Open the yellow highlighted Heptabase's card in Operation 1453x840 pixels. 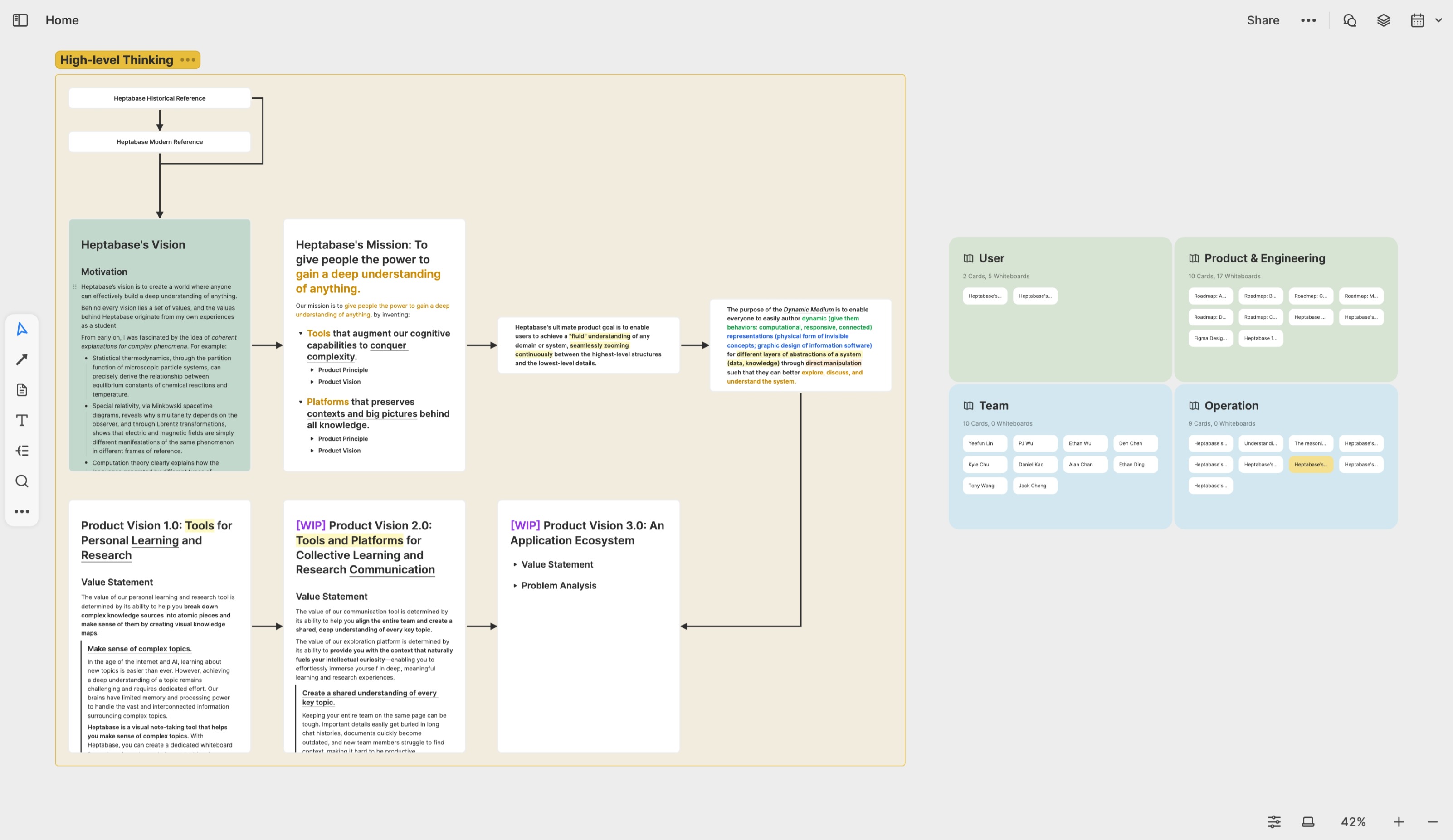tap(1311, 465)
